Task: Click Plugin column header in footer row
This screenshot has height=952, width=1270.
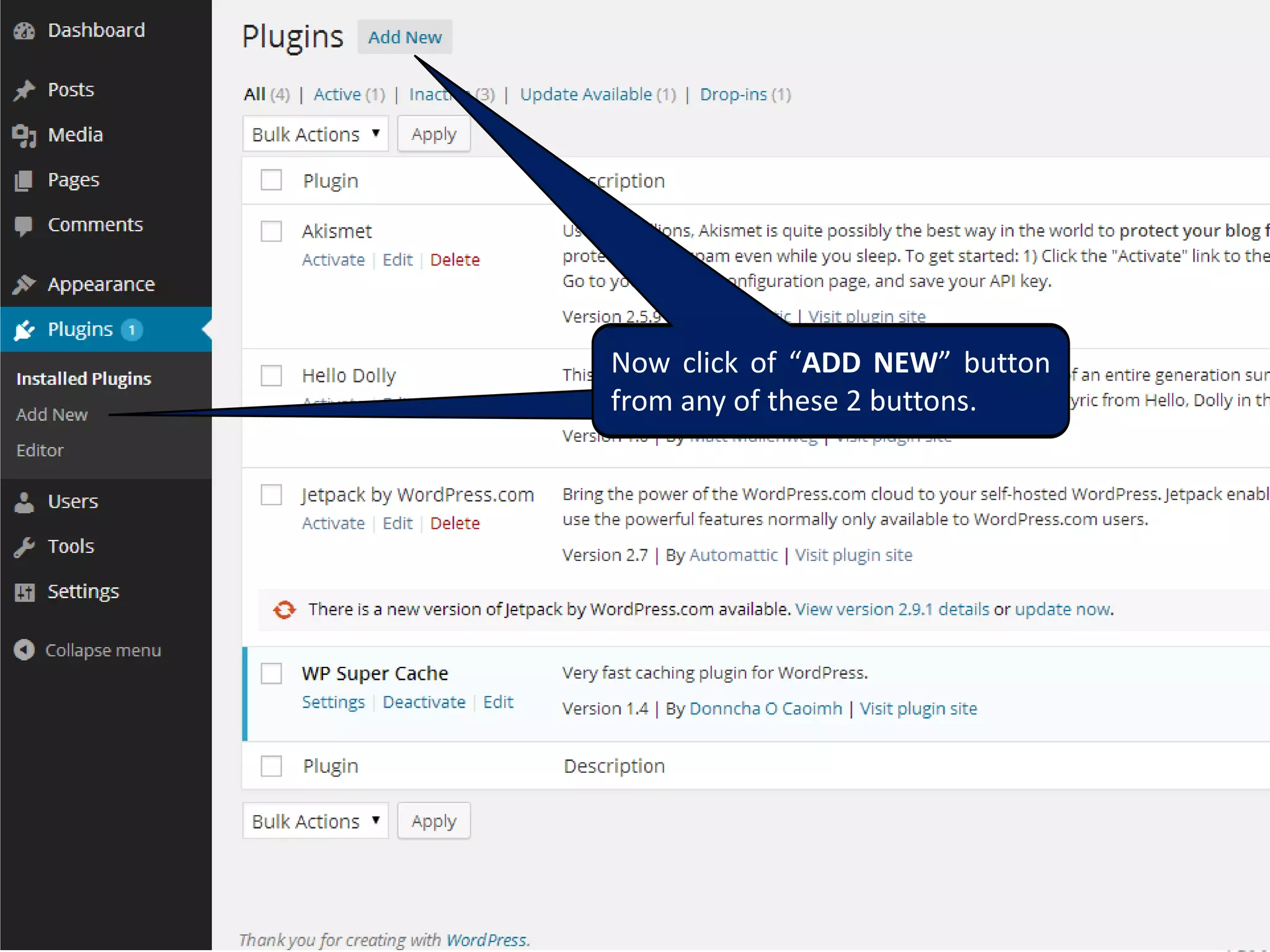Action: point(331,767)
